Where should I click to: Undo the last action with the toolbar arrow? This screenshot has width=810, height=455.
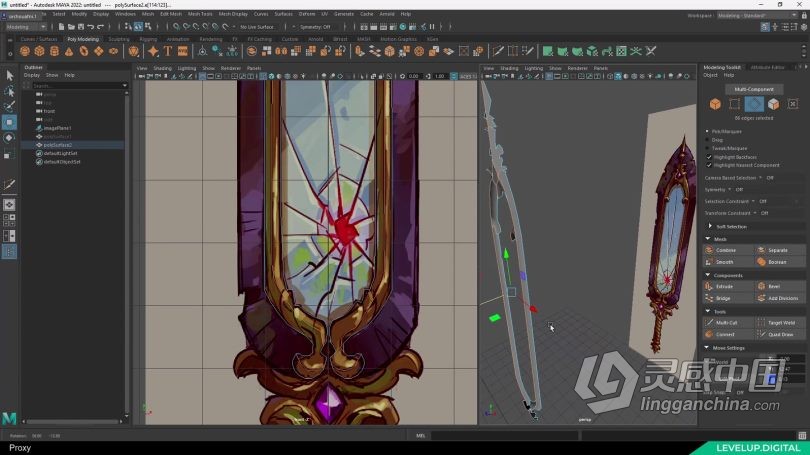(91, 27)
